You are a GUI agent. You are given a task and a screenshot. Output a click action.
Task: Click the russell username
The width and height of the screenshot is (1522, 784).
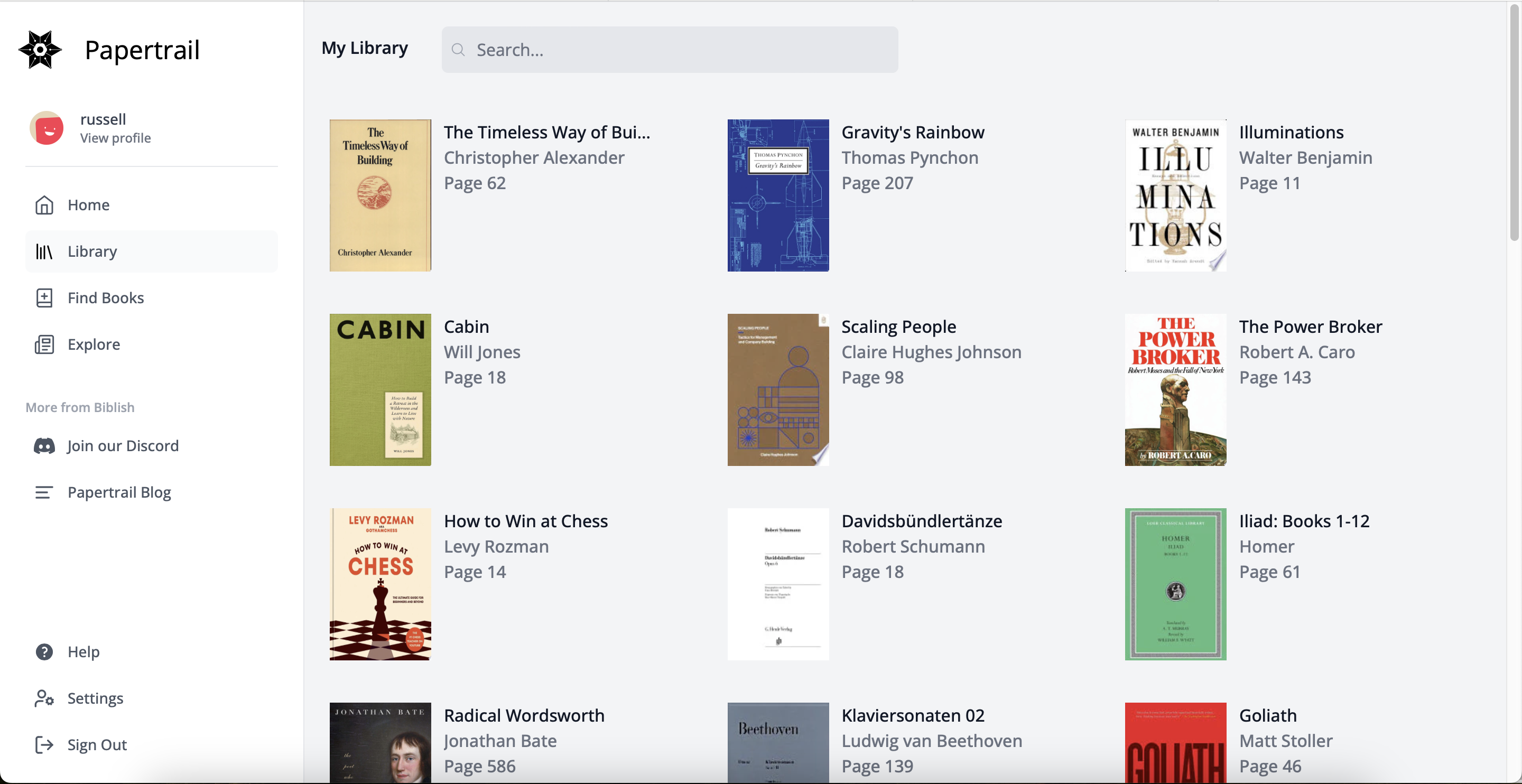pos(103,119)
